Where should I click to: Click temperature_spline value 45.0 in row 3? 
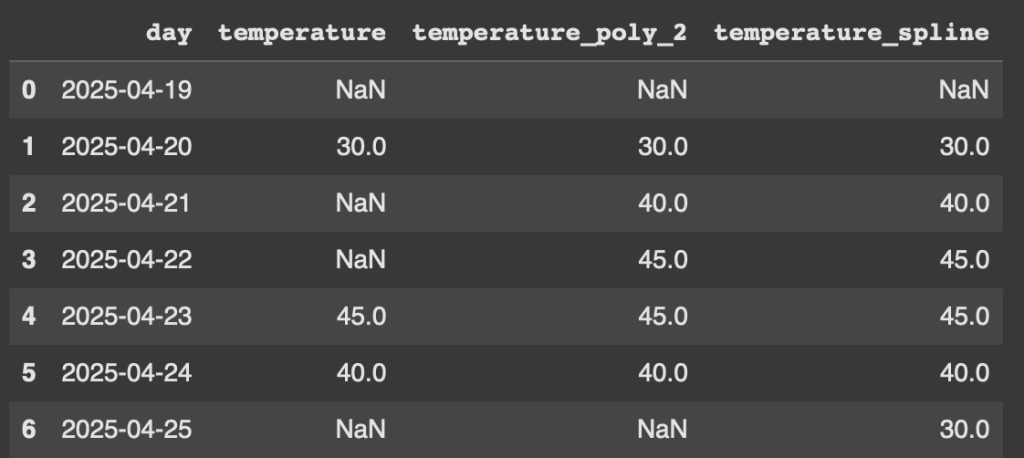tap(965, 259)
